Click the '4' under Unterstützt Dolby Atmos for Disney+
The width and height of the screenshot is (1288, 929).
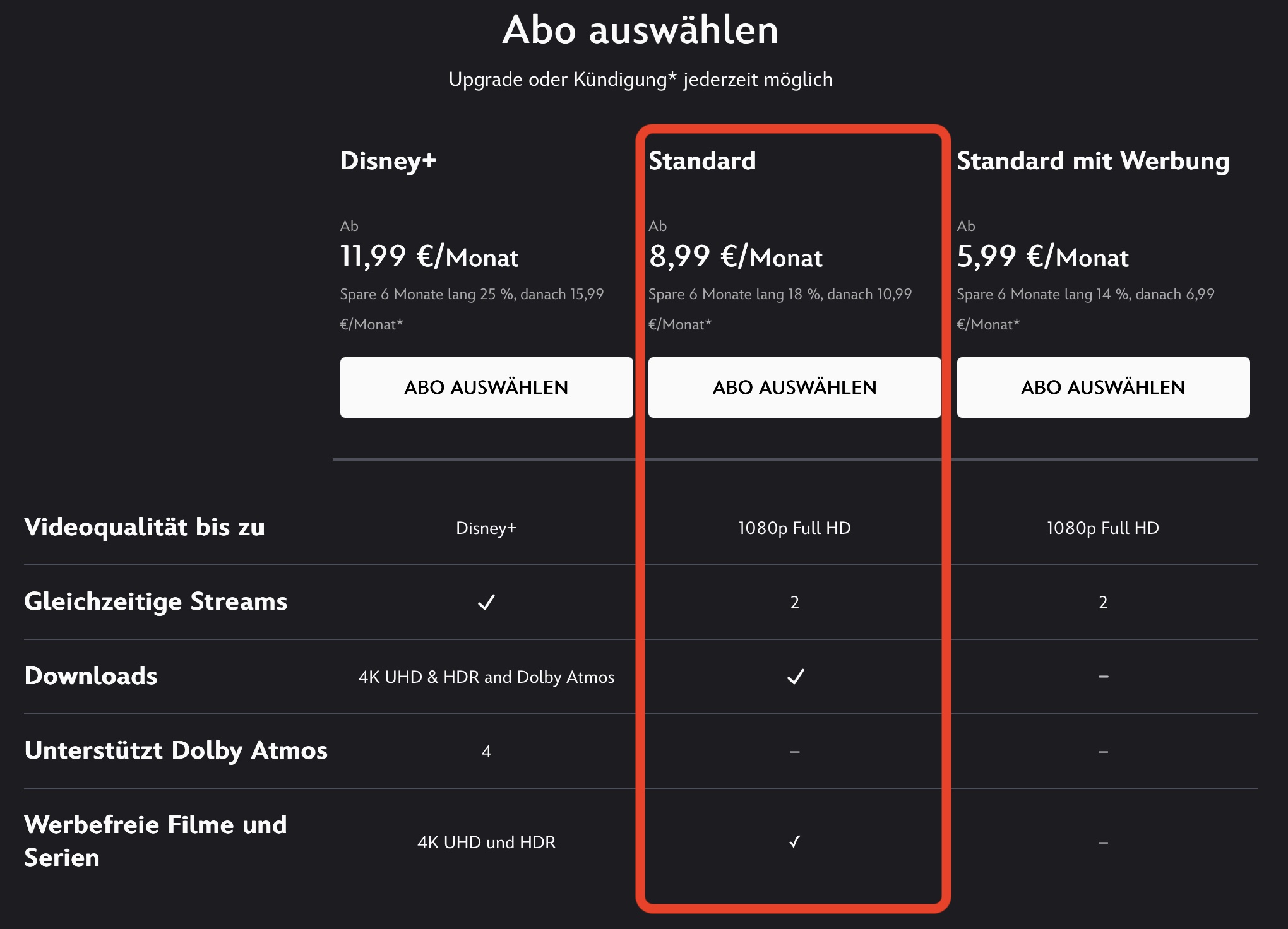point(487,752)
